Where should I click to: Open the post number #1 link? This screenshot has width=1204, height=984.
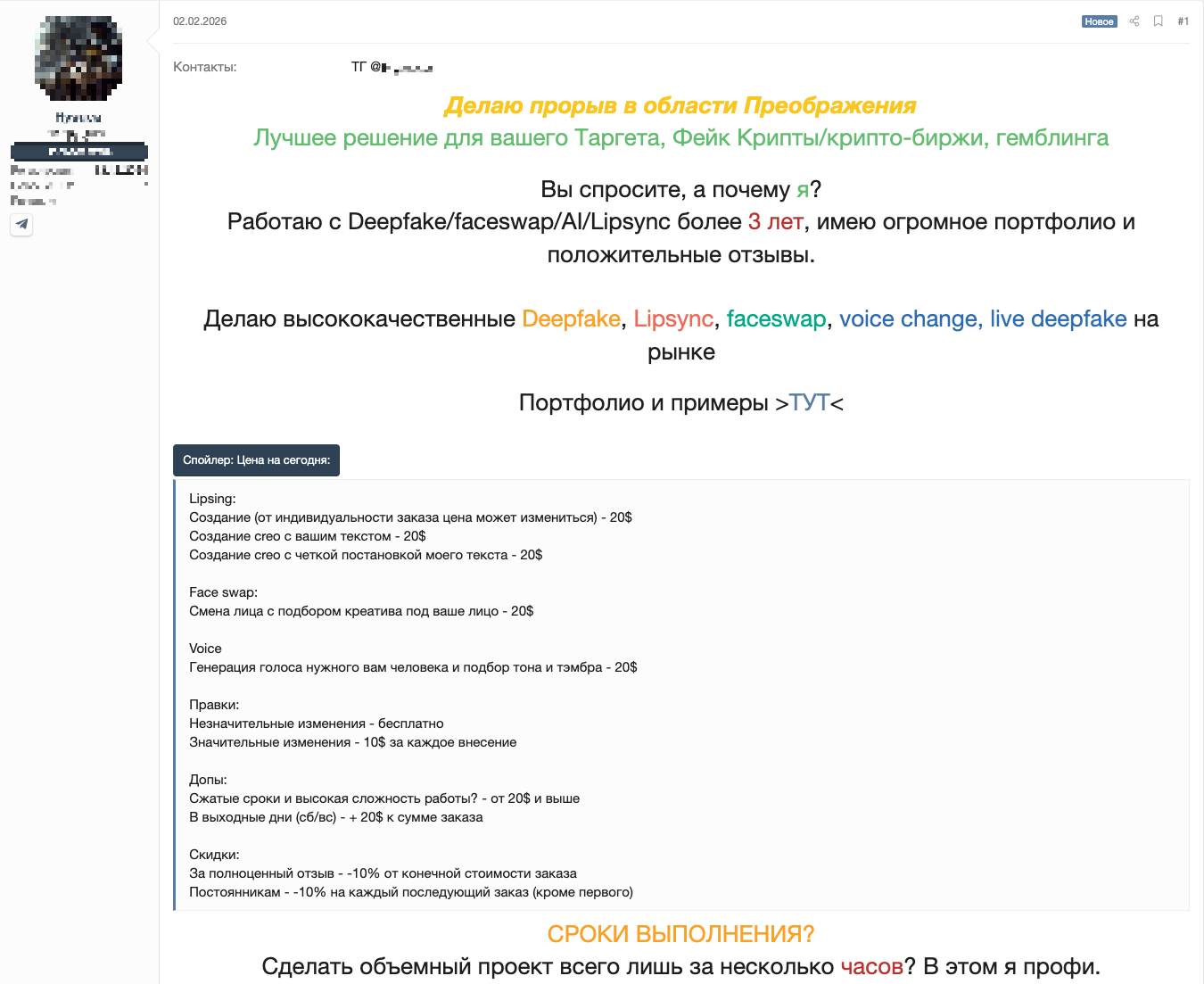point(1183,21)
